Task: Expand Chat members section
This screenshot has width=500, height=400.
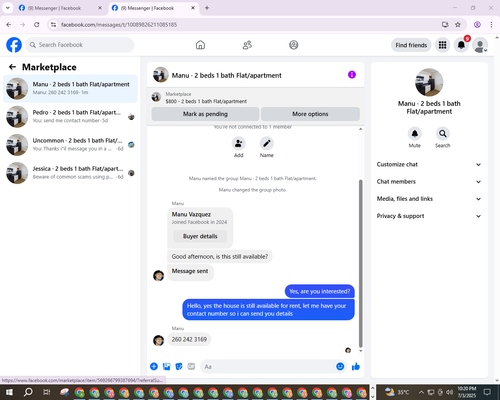Action: point(429,182)
